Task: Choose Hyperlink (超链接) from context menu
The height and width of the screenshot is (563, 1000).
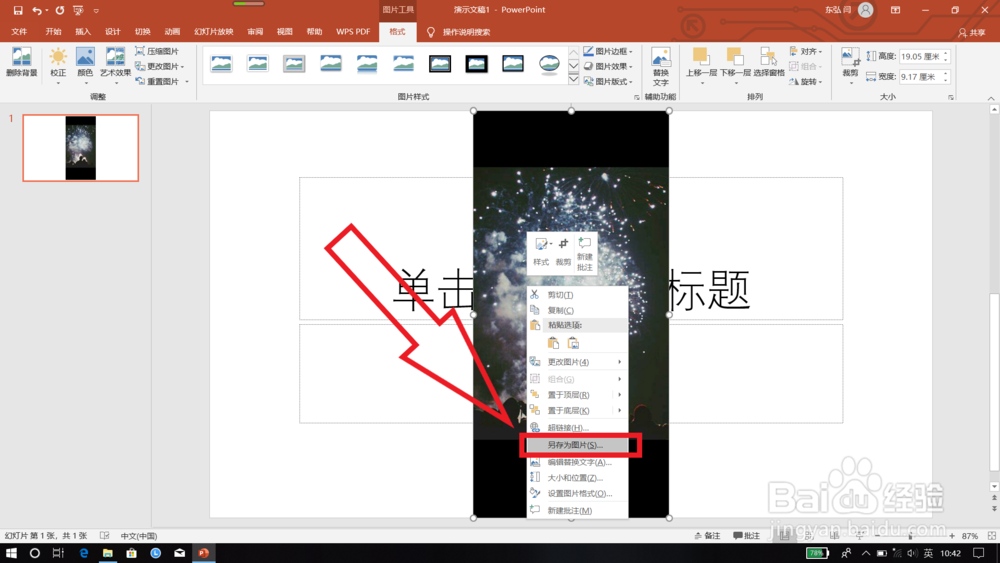Action: coord(577,428)
